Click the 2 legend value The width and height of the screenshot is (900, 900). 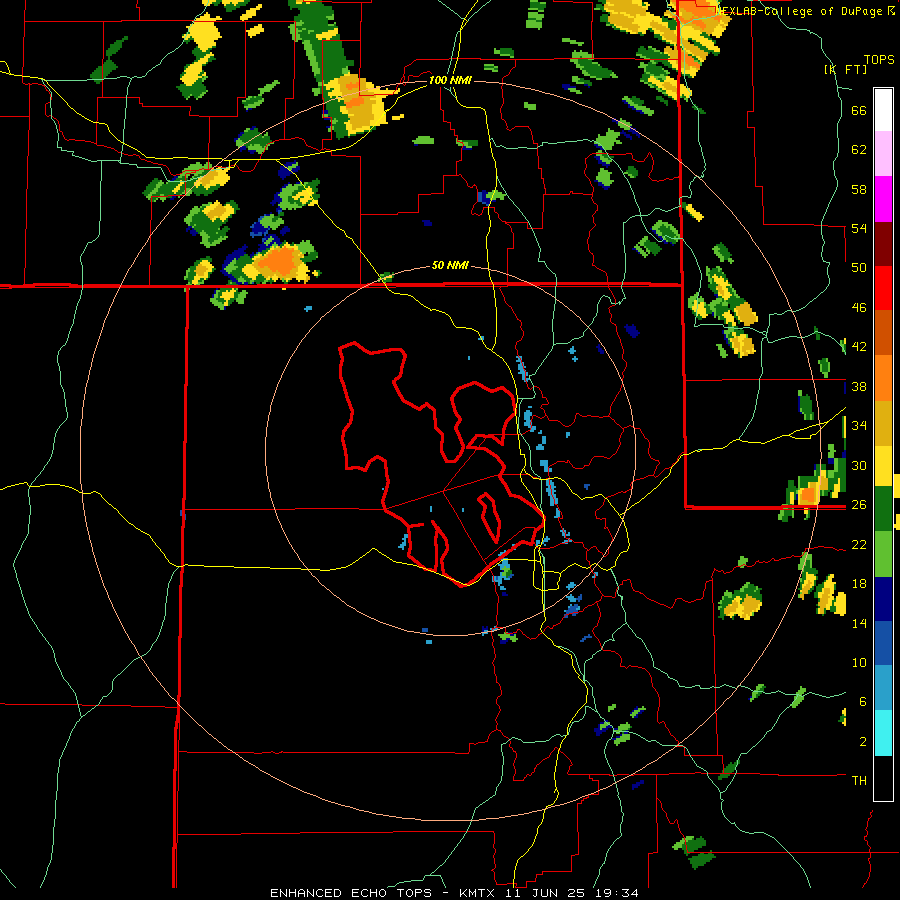point(863,742)
